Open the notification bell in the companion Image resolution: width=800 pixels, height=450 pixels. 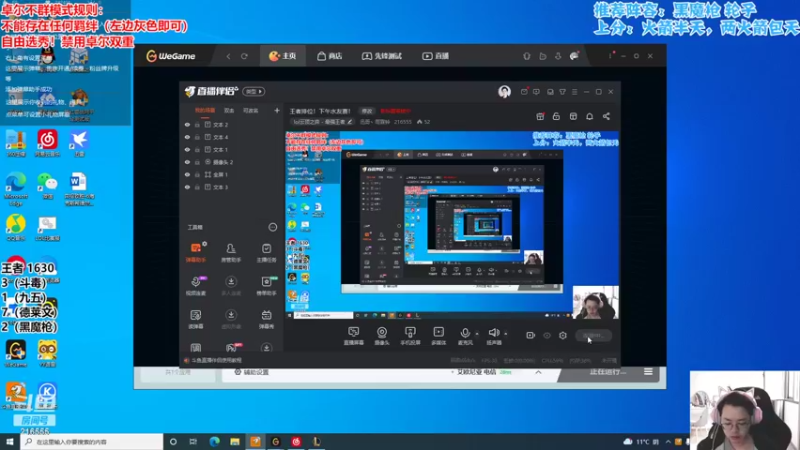click(589, 116)
